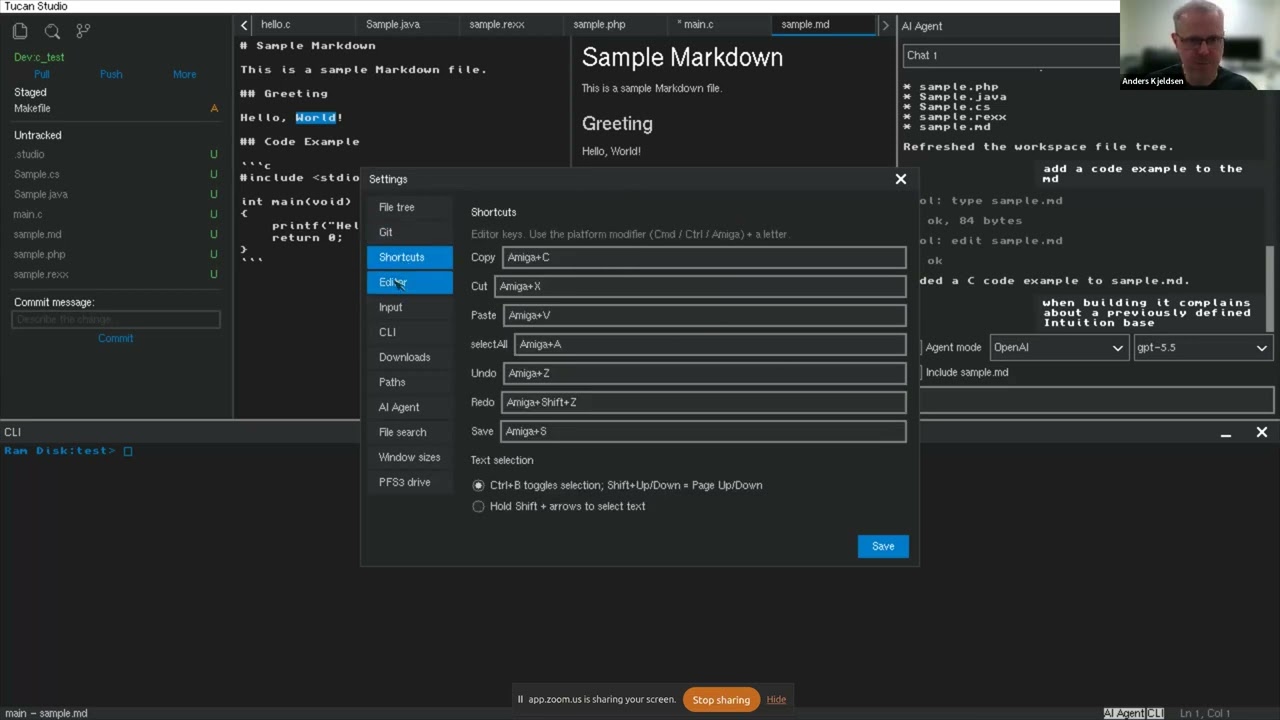Viewport: 1280px width, 720px height.
Task: Focus the Redo shortcut field
Action: pyautogui.click(x=704, y=402)
